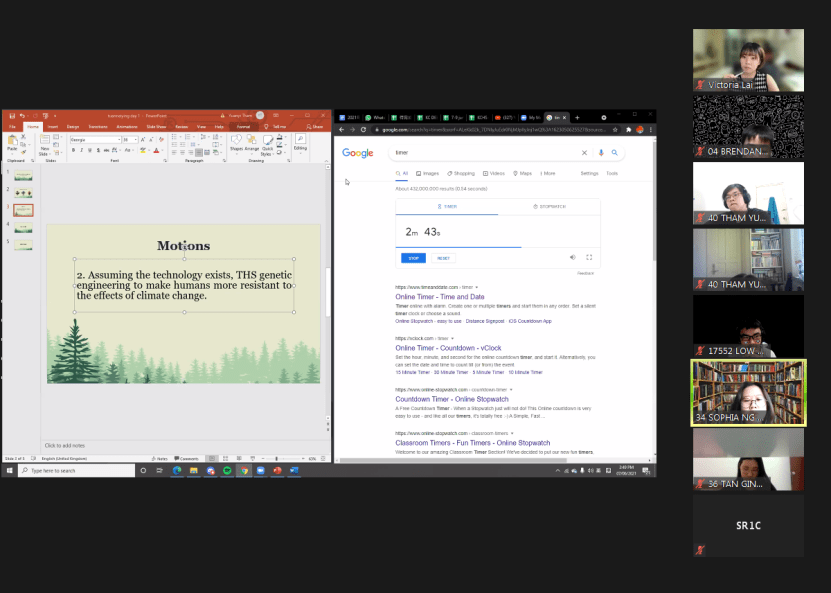Click the Google search magnifier button
Image resolution: width=831 pixels, height=593 pixels.
tap(614, 153)
